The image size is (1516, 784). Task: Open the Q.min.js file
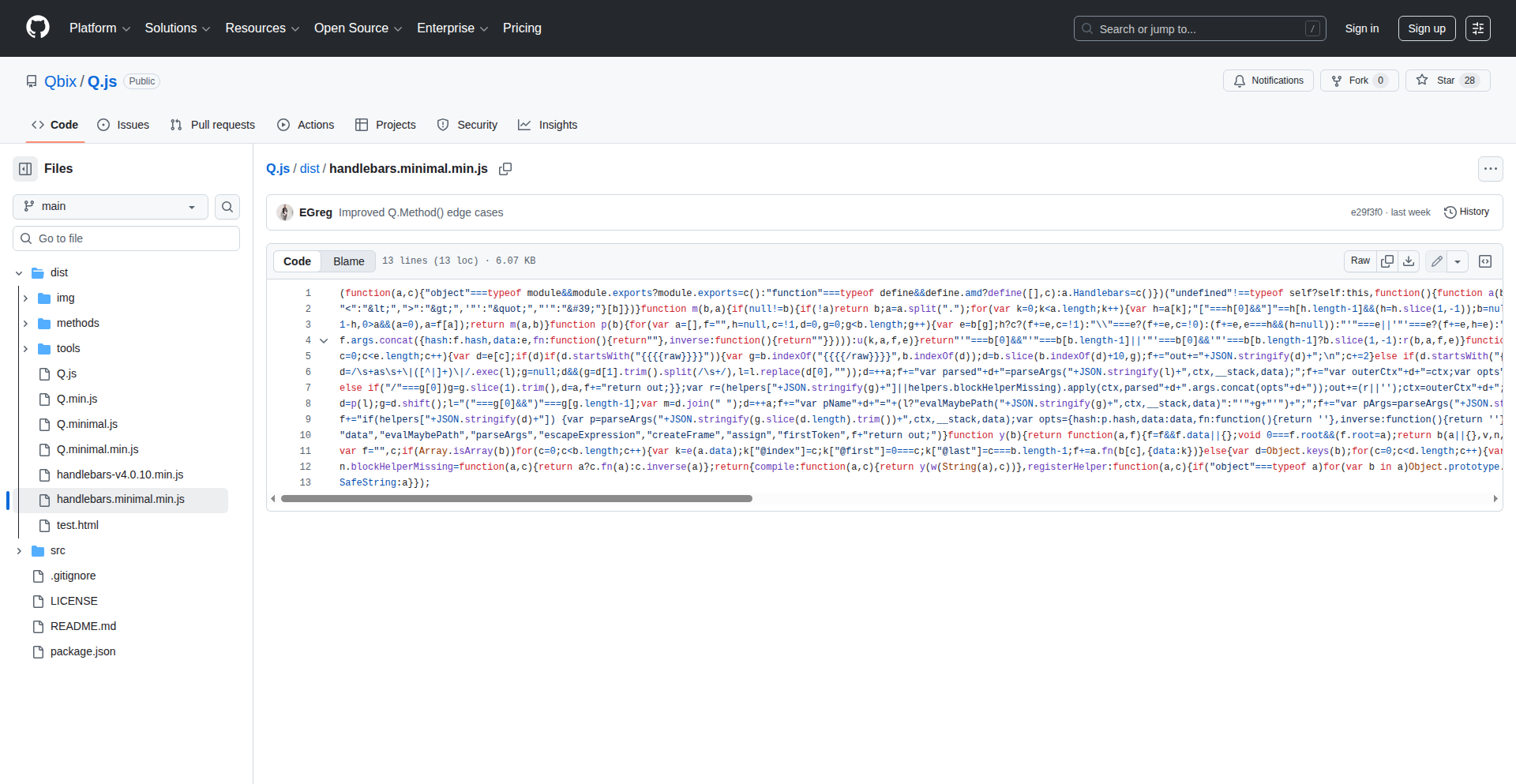pos(77,399)
